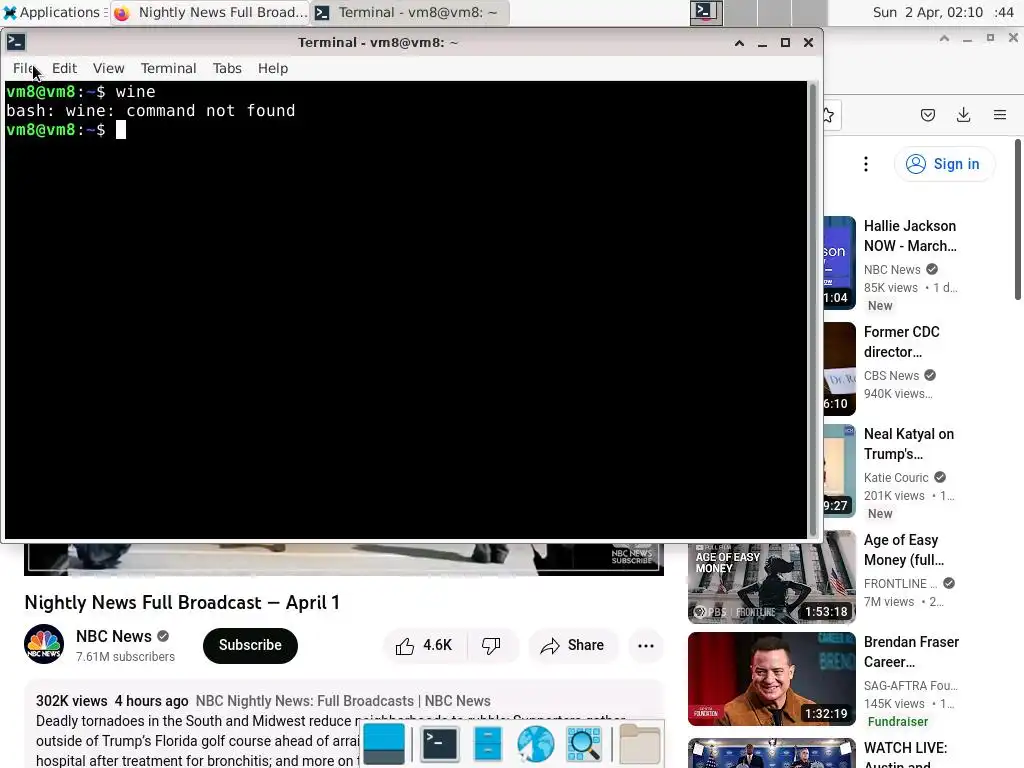
Task: Maximize the Terminal window
Action: pyautogui.click(x=785, y=42)
